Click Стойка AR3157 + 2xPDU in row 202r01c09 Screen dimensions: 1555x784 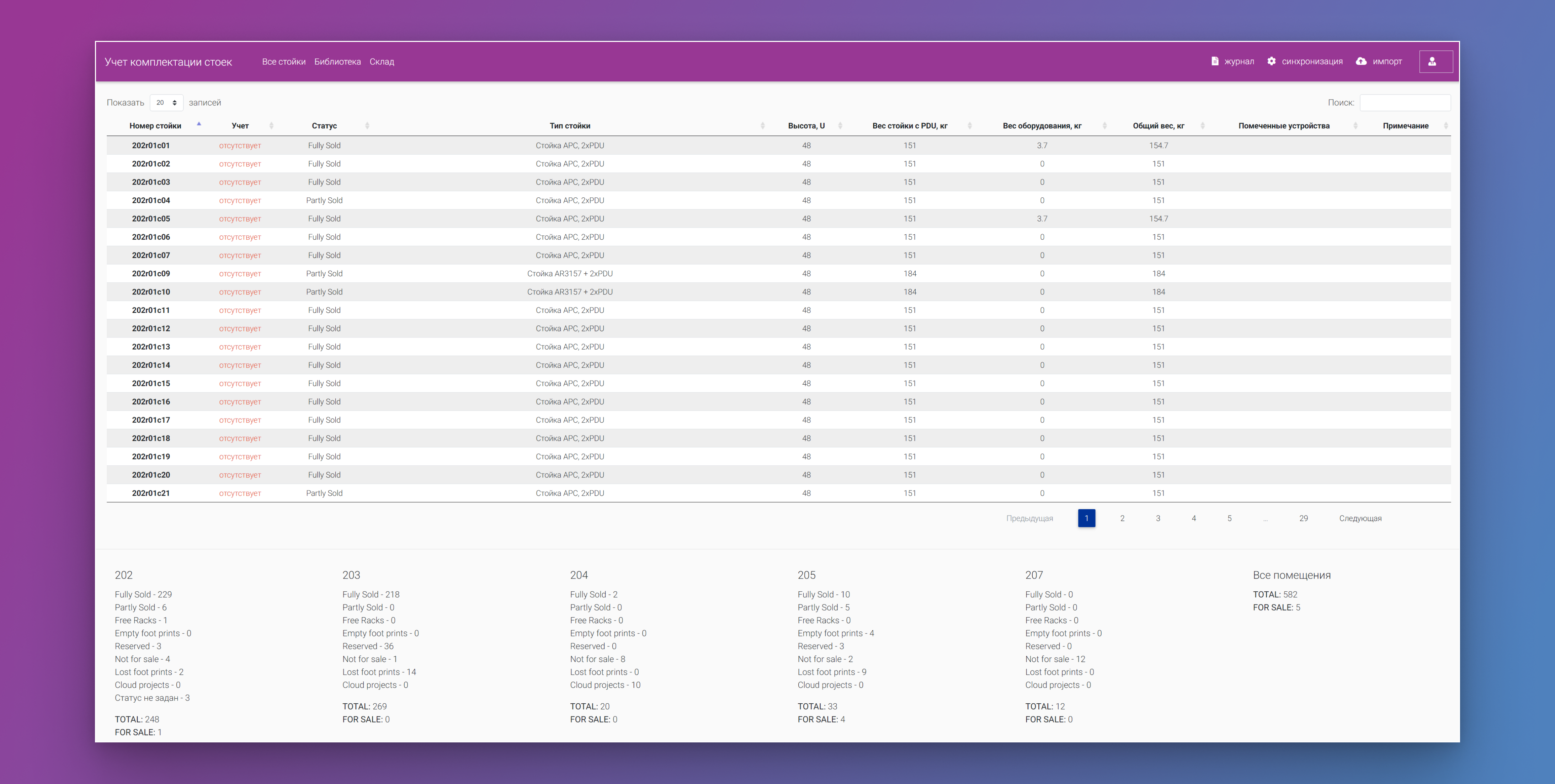[570, 273]
